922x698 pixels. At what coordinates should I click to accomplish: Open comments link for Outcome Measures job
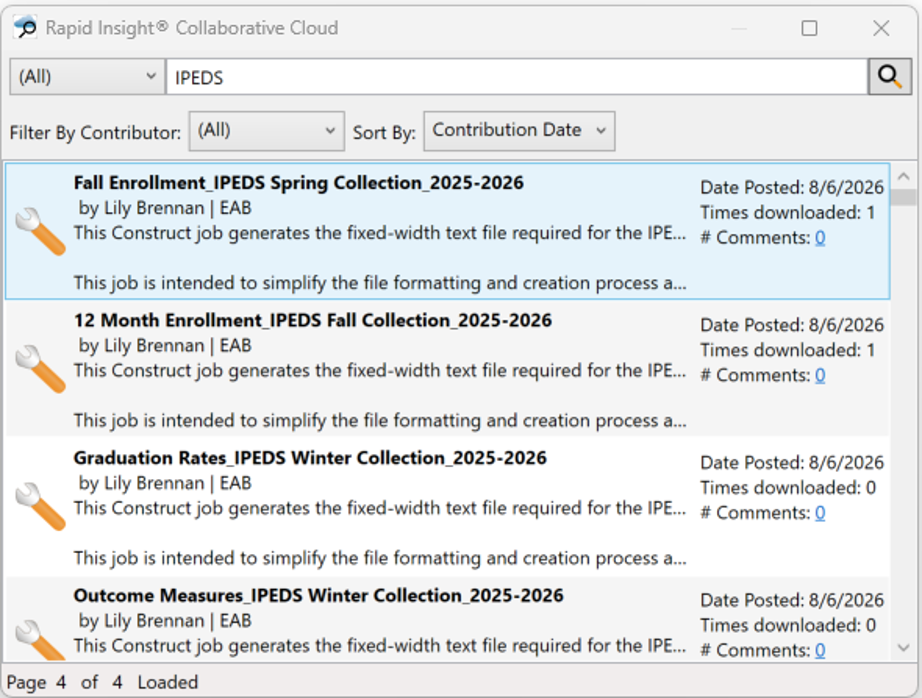click(820, 650)
